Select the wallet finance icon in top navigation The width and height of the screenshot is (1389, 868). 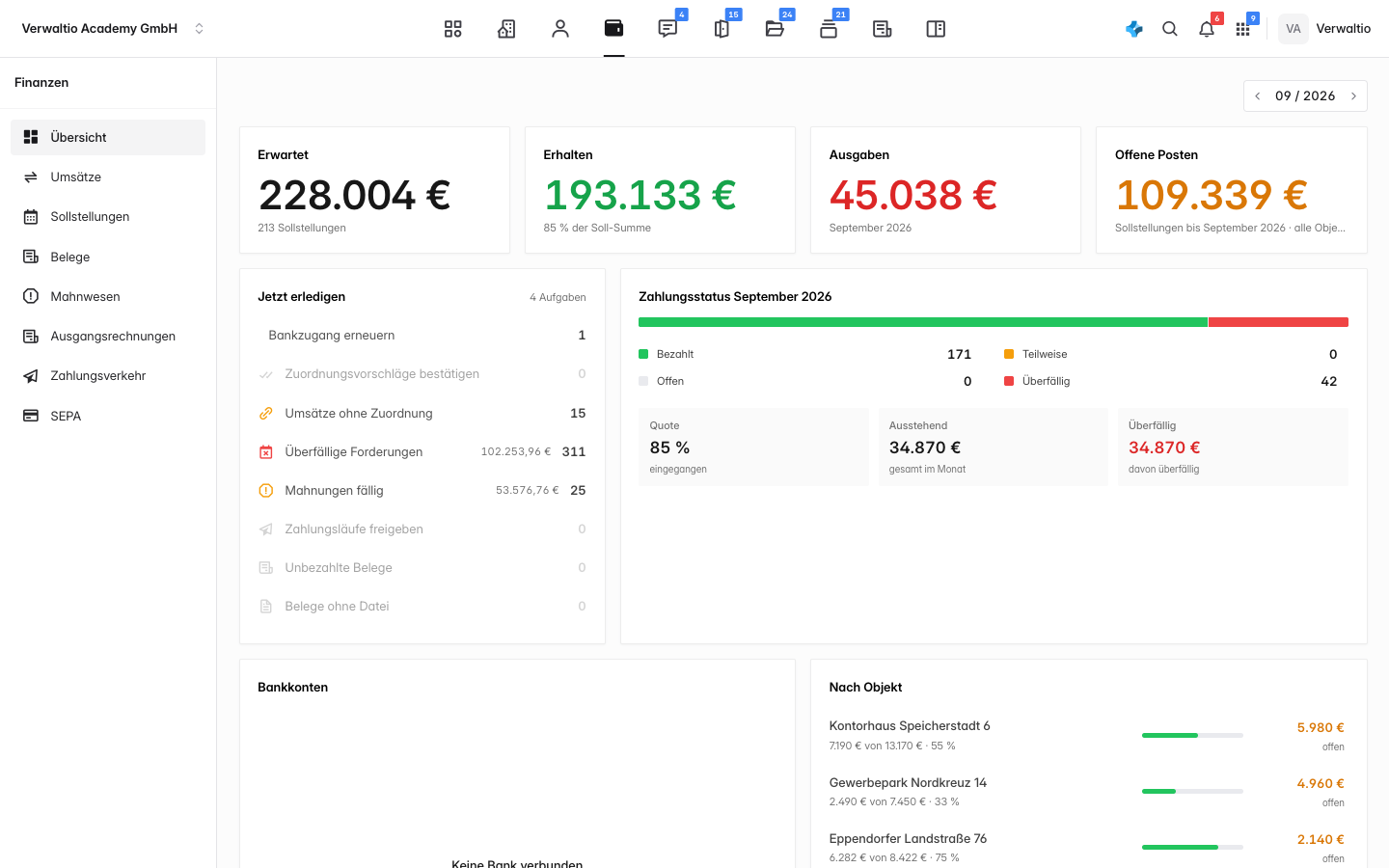tap(614, 29)
